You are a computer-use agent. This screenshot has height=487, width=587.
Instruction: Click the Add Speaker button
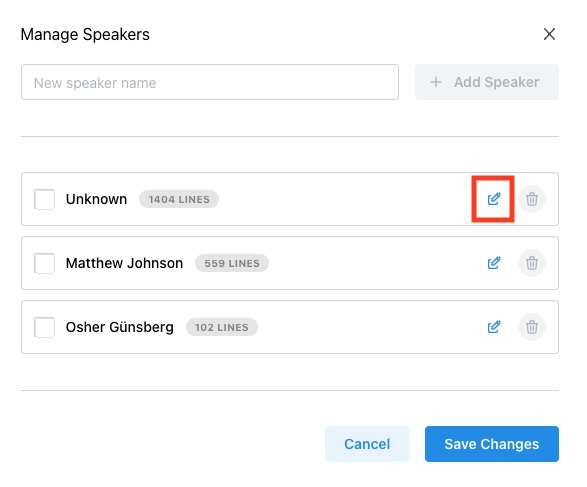pos(487,82)
